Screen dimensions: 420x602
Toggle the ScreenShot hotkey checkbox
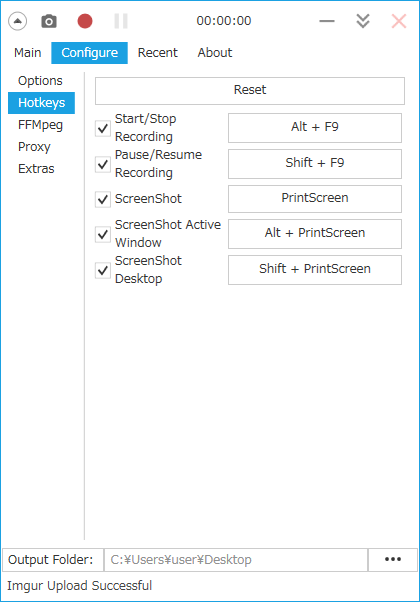click(x=103, y=199)
